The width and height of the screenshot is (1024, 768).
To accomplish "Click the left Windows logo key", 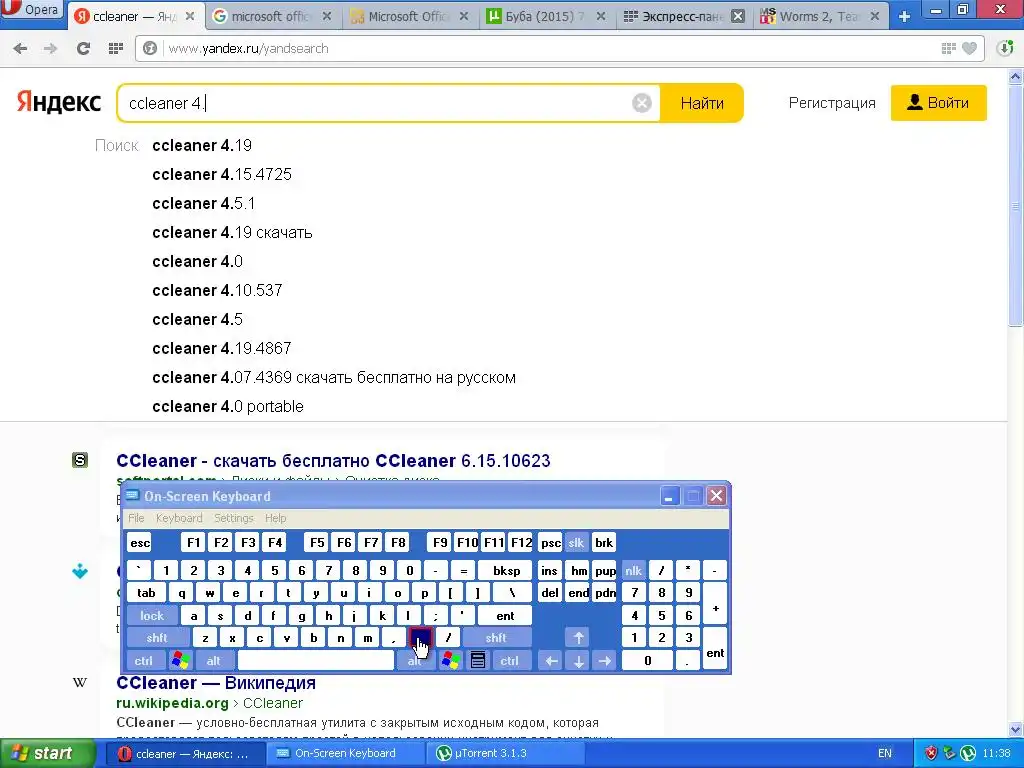I will pos(181,661).
